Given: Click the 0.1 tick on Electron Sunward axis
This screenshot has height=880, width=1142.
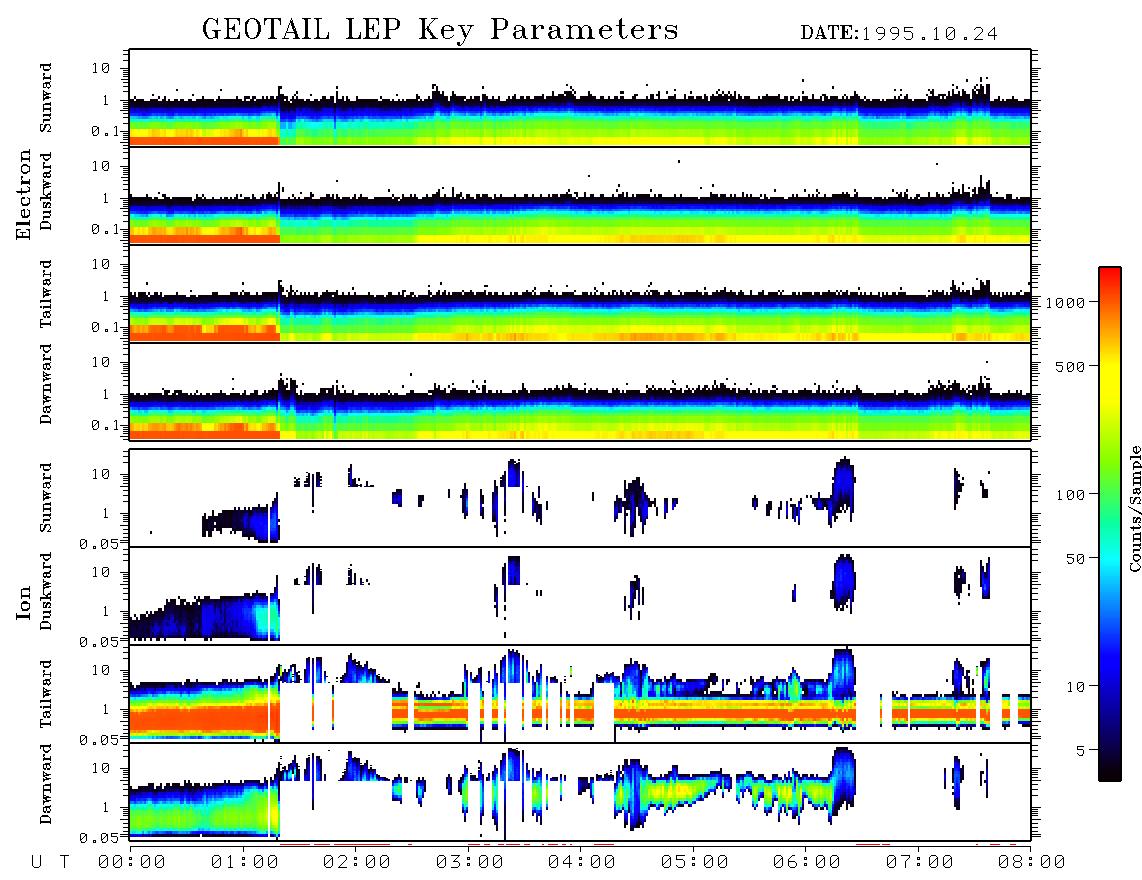Looking at the screenshot, I should click(x=103, y=131).
